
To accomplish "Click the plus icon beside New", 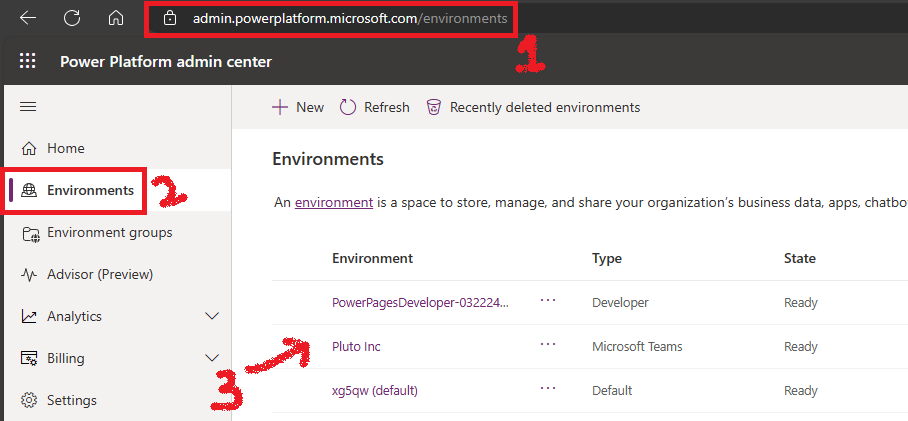I will [280, 107].
